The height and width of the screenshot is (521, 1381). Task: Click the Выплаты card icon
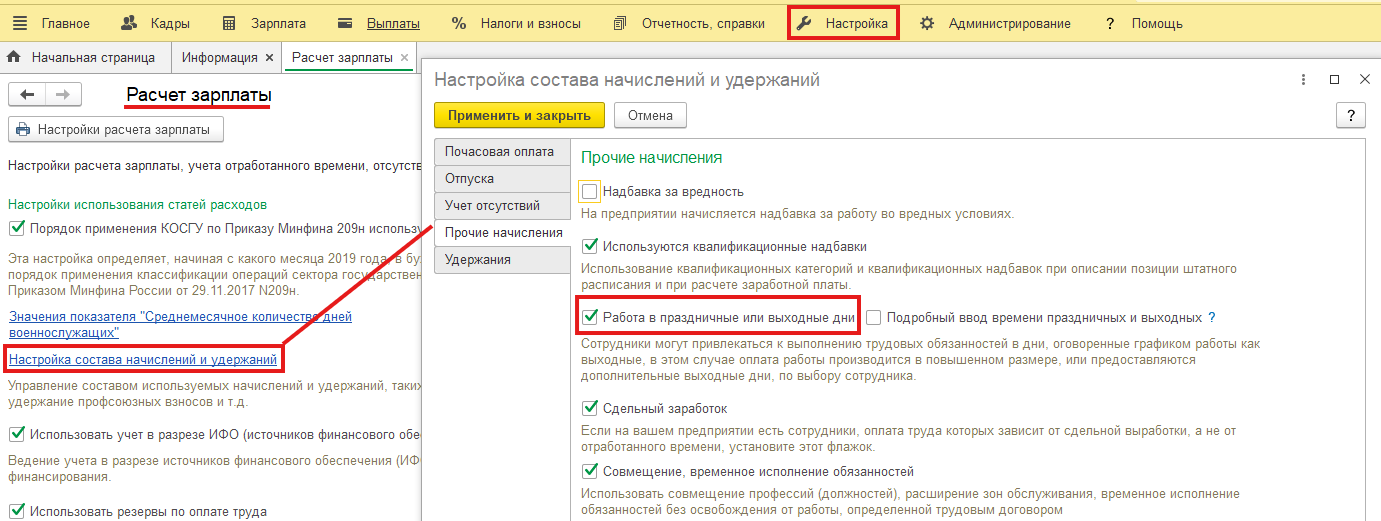click(x=345, y=23)
